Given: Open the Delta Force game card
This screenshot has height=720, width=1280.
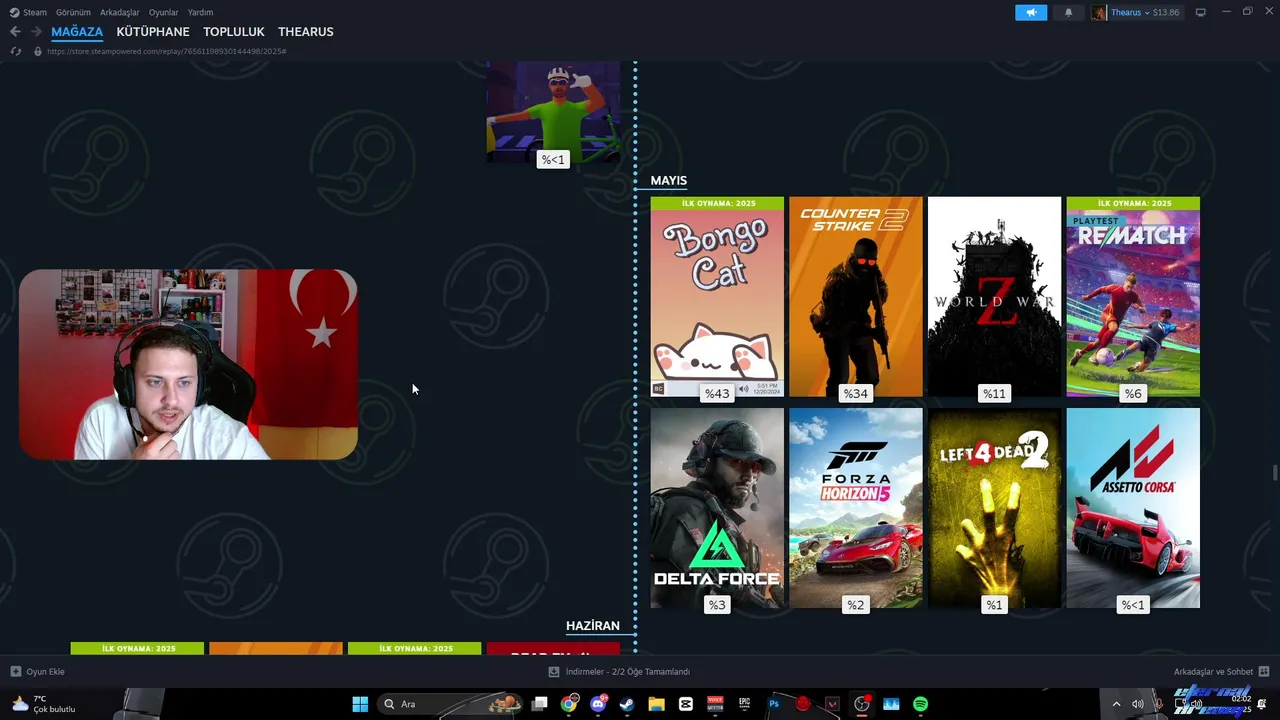Looking at the screenshot, I should pos(717,508).
